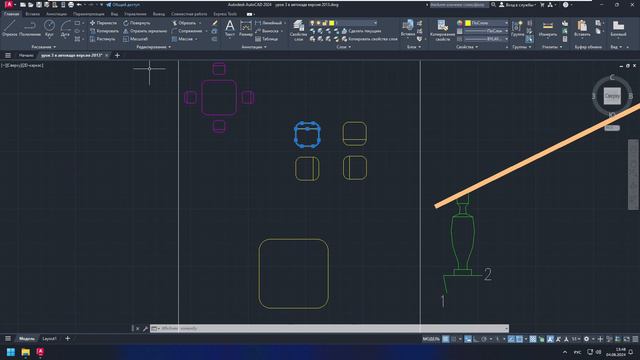Image resolution: width=640 pixels, height=360 pixels.
Task: Expand the Аннотации panel dropdown
Action: [x=253, y=47]
